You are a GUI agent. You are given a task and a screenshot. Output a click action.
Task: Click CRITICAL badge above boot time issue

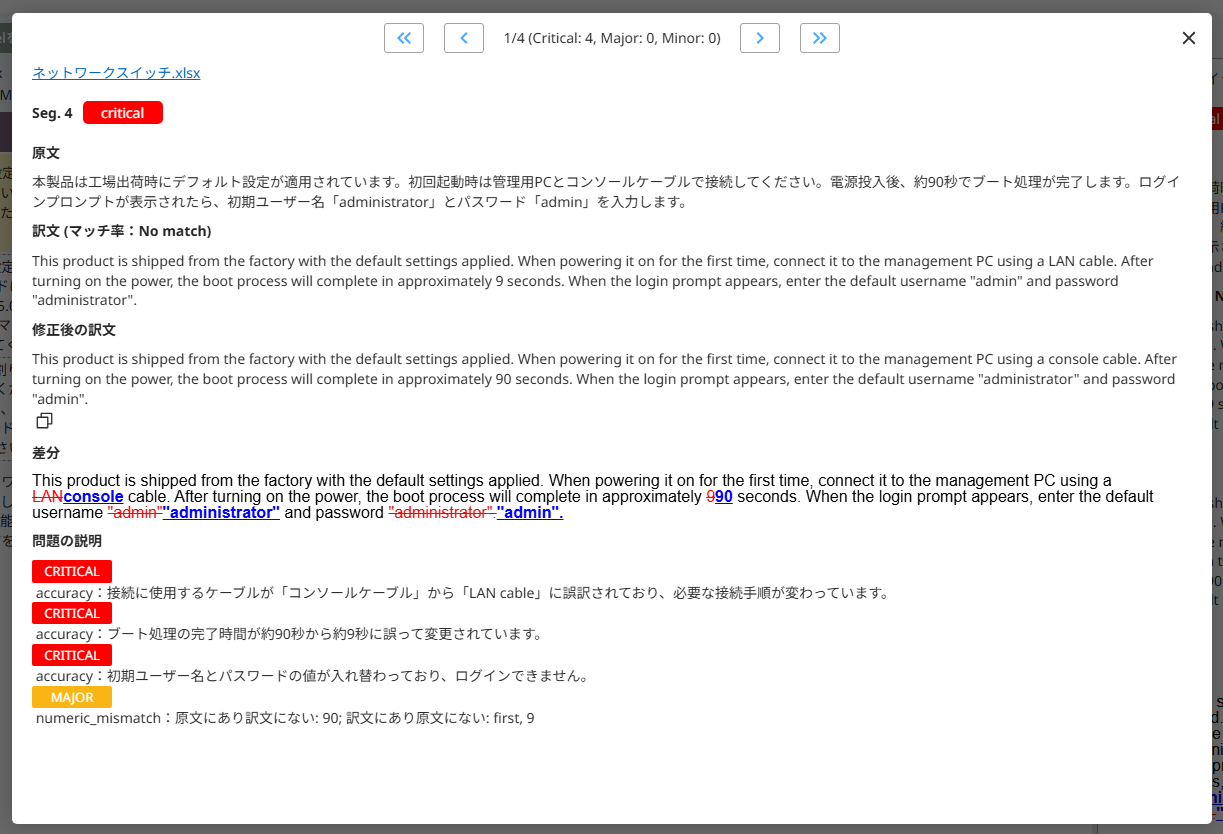(72, 613)
